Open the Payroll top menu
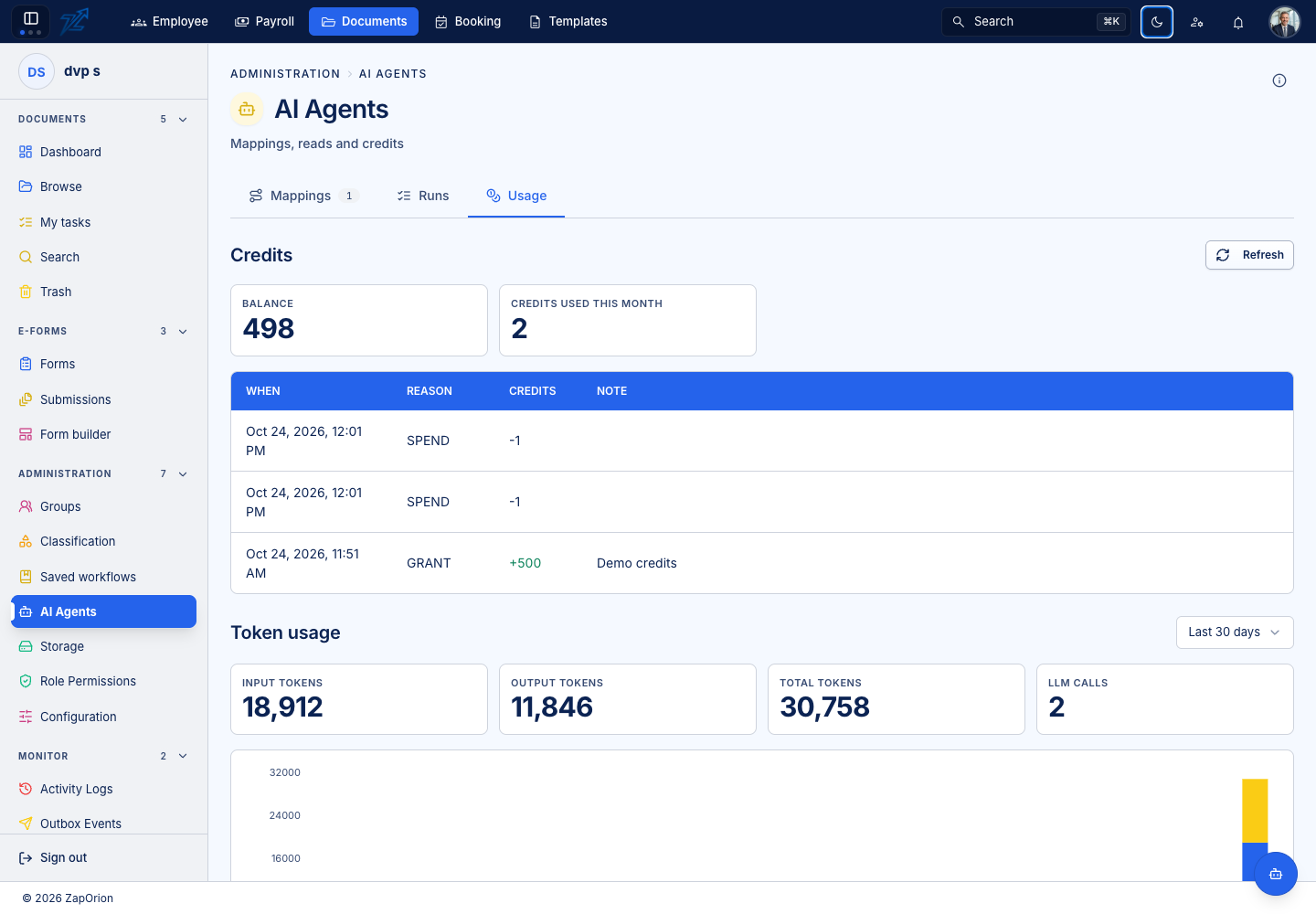Image resolution: width=1316 pixels, height=914 pixels. [x=265, y=22]
